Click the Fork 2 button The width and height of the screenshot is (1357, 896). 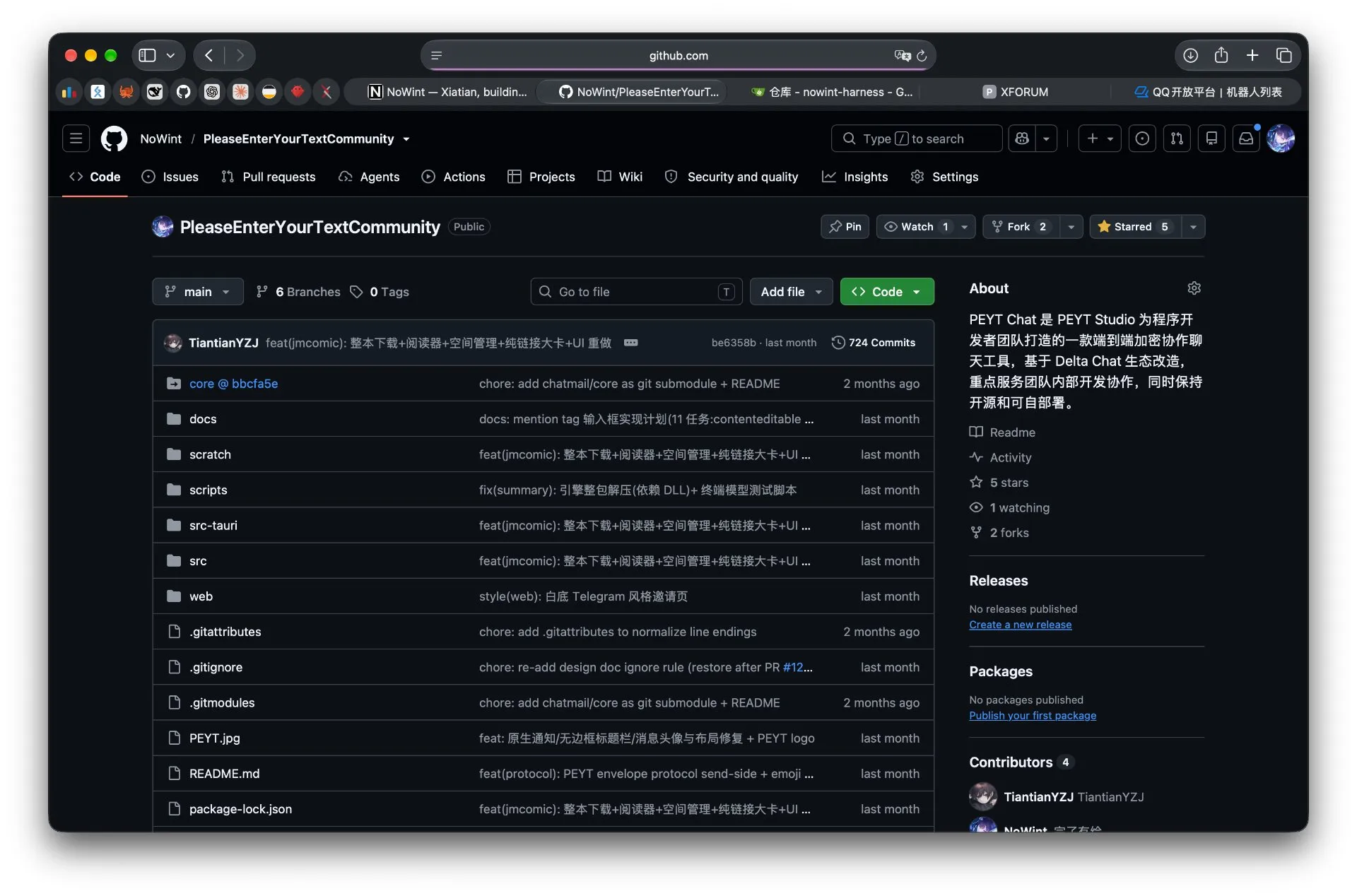[1021, 227]
